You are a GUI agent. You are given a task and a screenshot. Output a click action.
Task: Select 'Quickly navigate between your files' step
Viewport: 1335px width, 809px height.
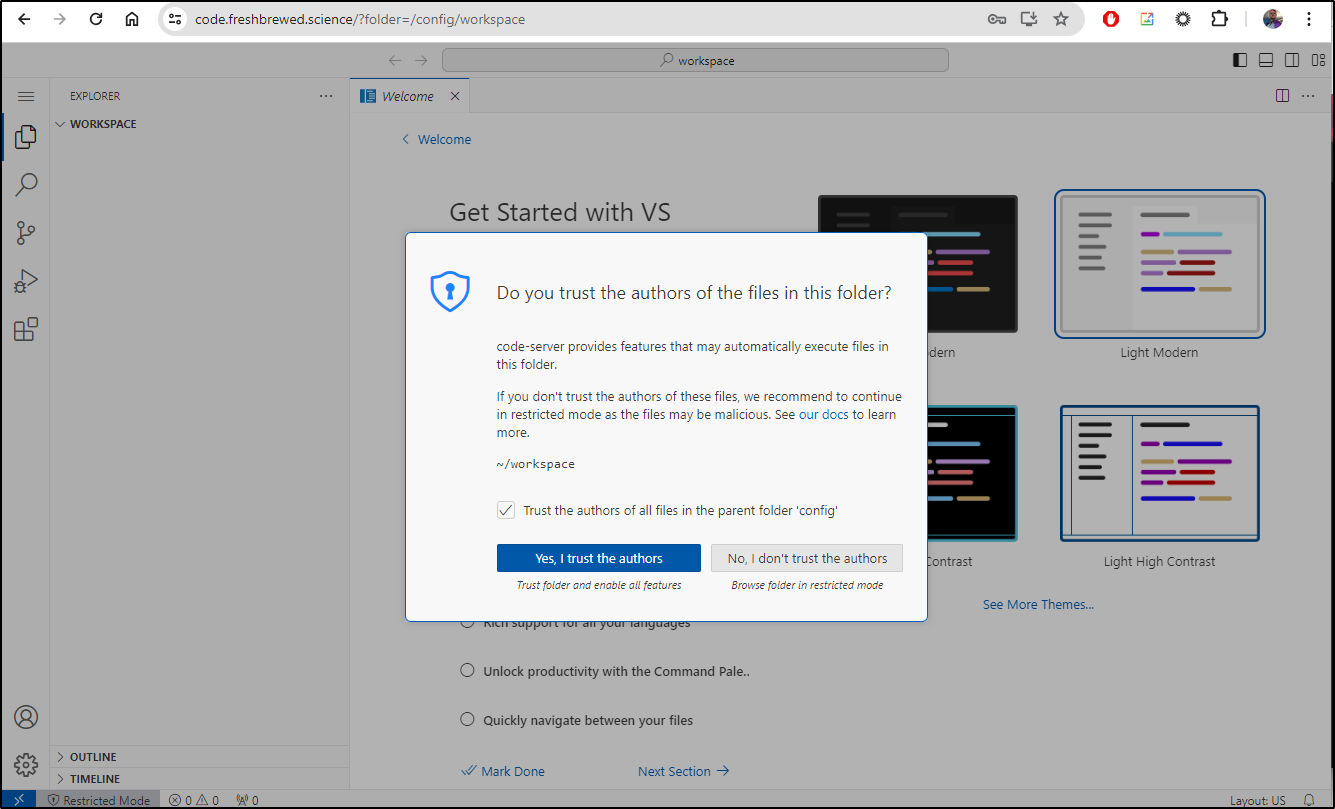(576, 720)
